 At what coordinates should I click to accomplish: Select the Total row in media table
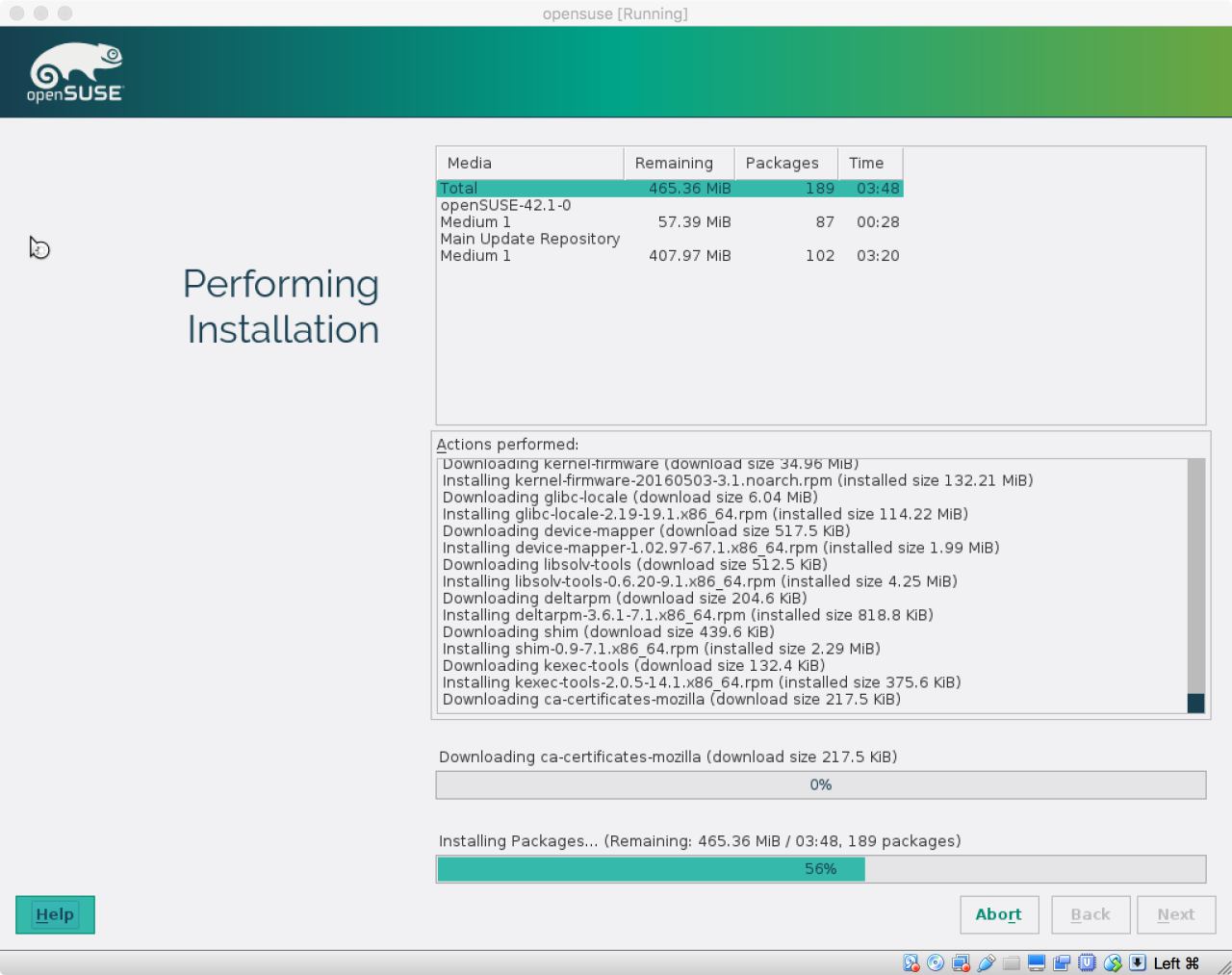tap(669, 189)
